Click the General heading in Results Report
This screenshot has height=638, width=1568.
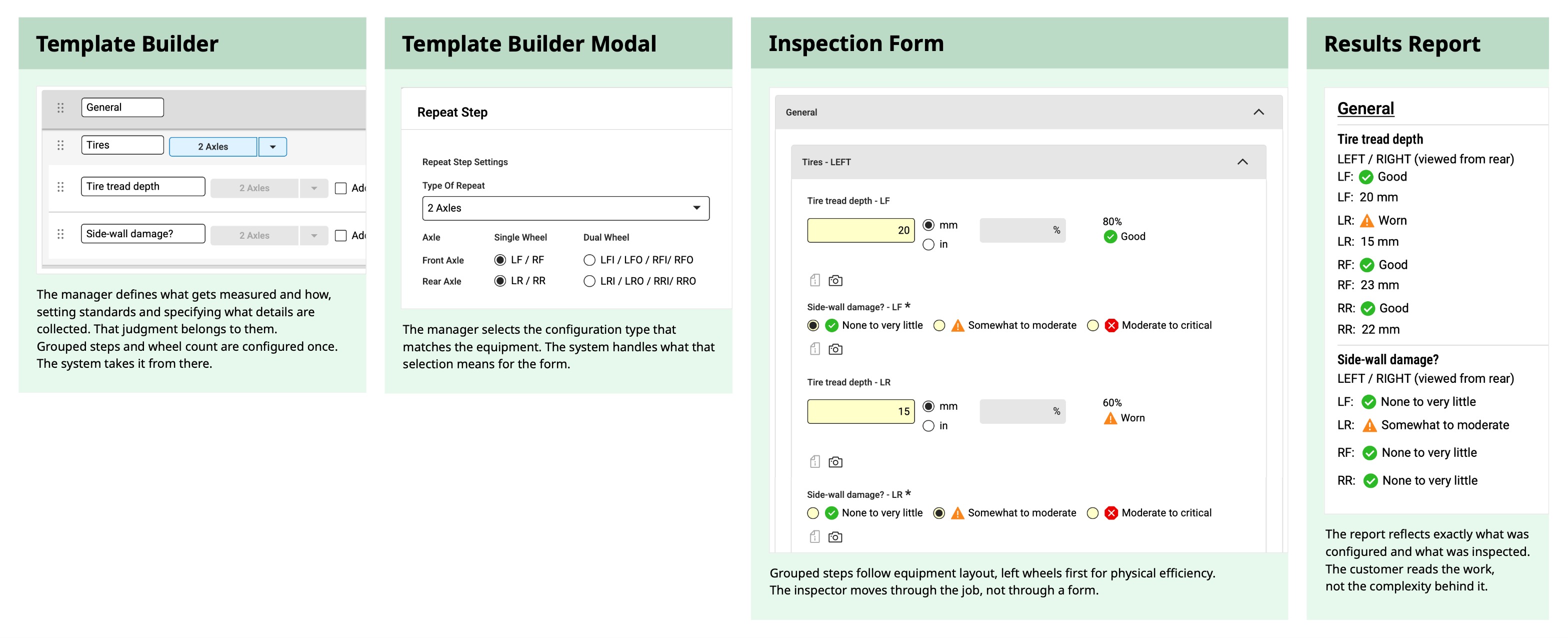(1365, 109)
